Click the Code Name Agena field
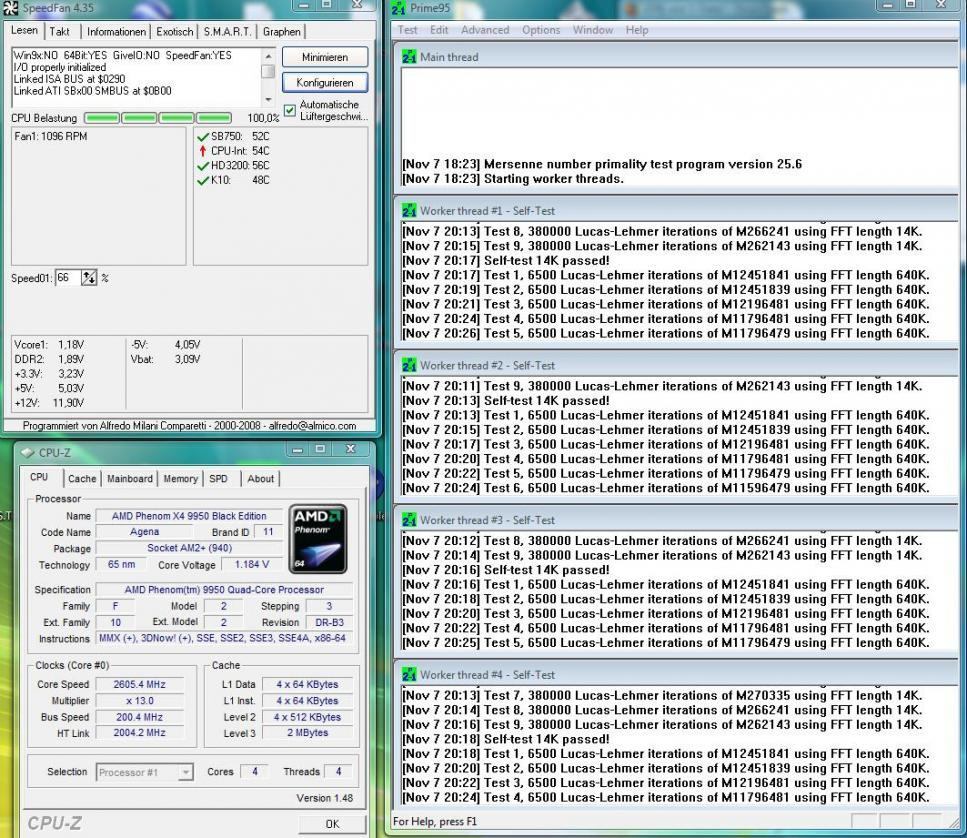 pos(144,532)
